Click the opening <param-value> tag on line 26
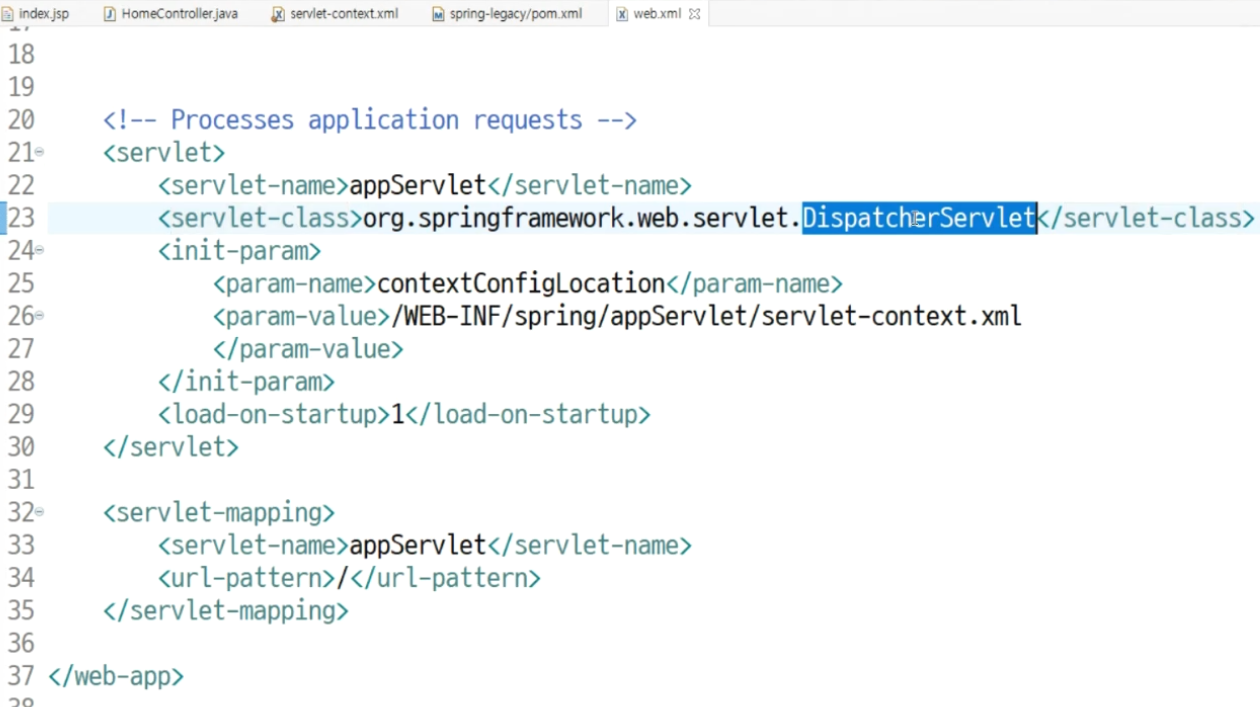 tap(301, 316)
